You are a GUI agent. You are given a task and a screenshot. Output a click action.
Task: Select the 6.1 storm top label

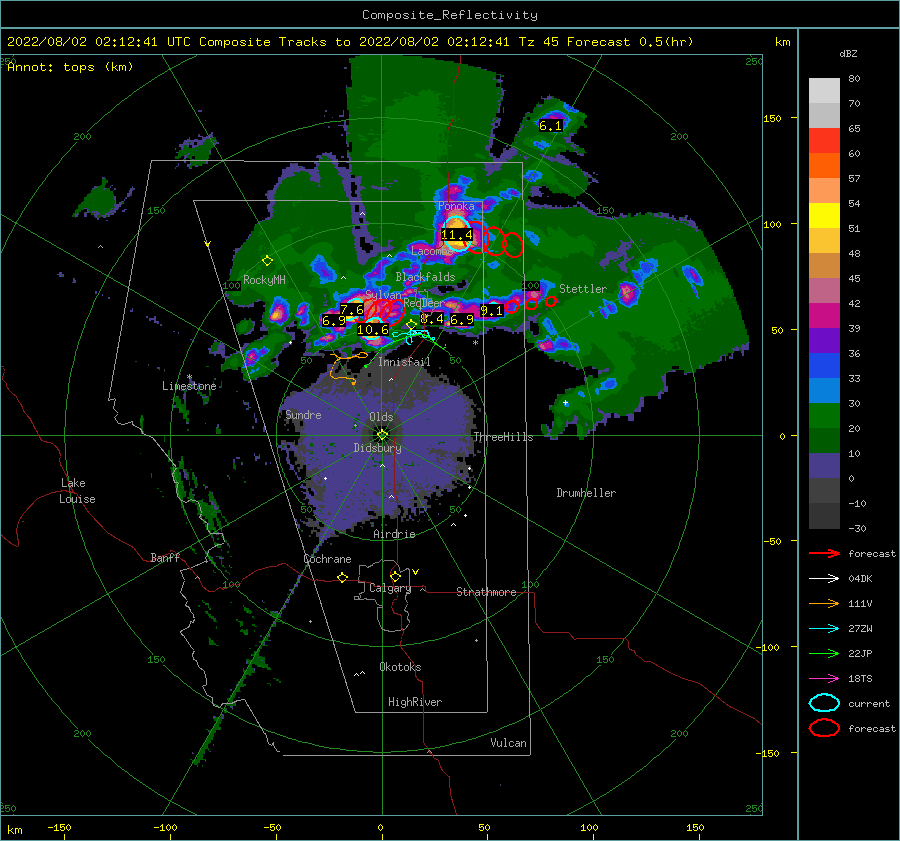[x=550, y=126]
